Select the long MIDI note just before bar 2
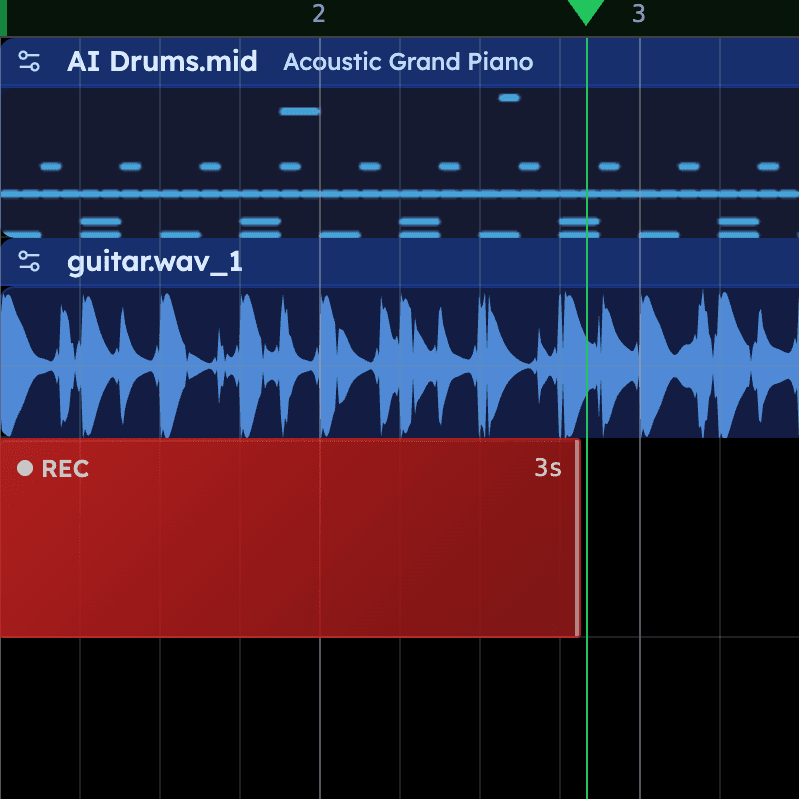Viewport: 799px width, 799px height. click(299, 111)
